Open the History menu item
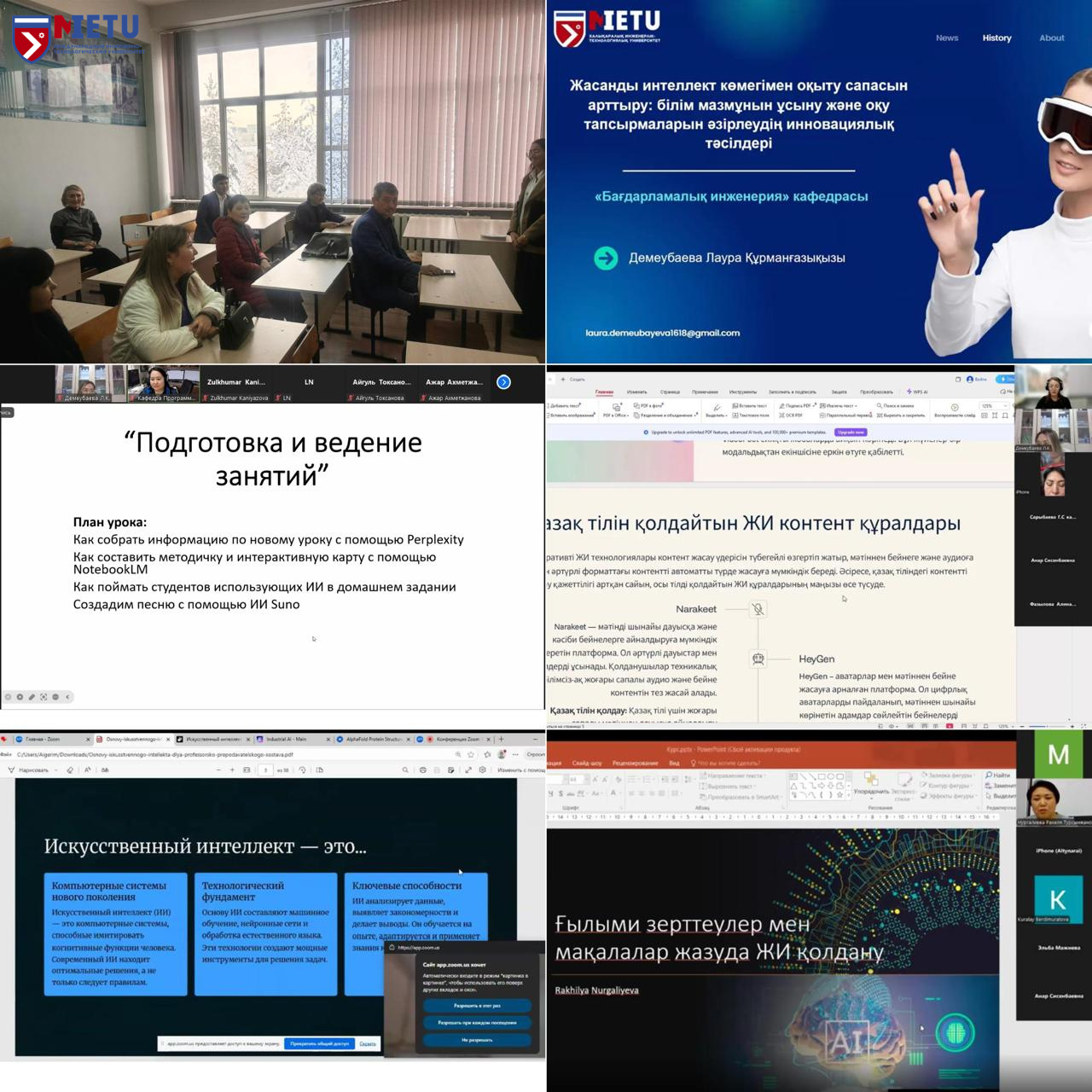 996,38
